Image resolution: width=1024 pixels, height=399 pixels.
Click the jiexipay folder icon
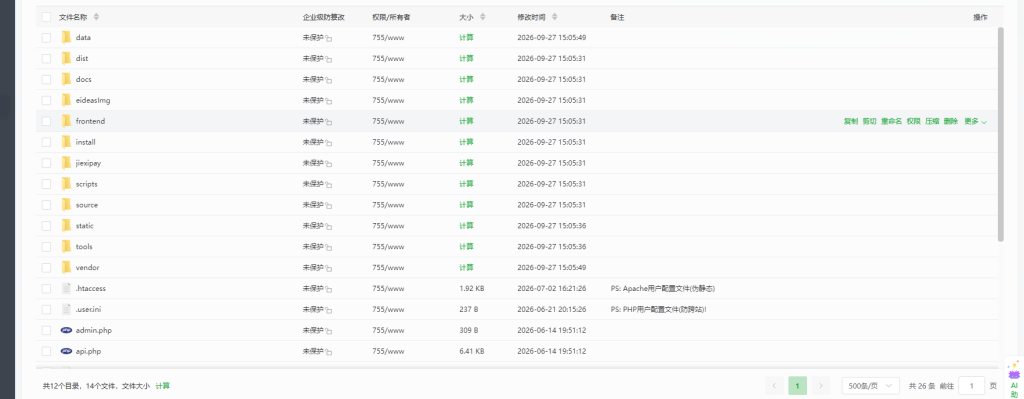(66, 163)
